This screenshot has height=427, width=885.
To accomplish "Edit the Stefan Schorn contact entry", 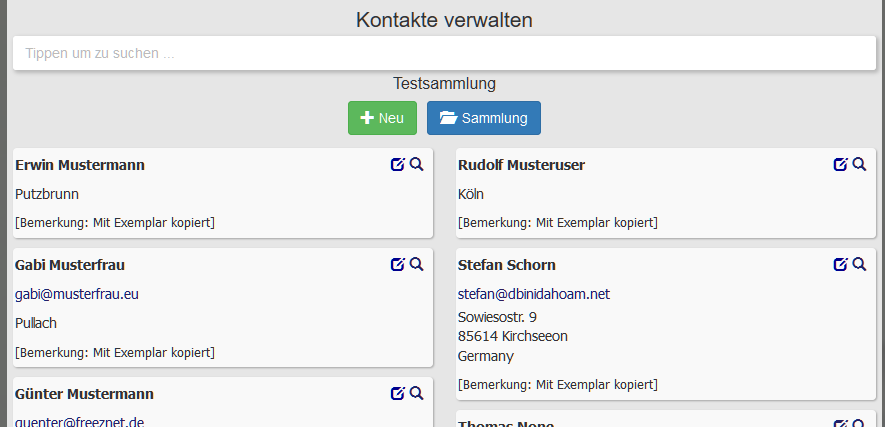I will (840, 264).
